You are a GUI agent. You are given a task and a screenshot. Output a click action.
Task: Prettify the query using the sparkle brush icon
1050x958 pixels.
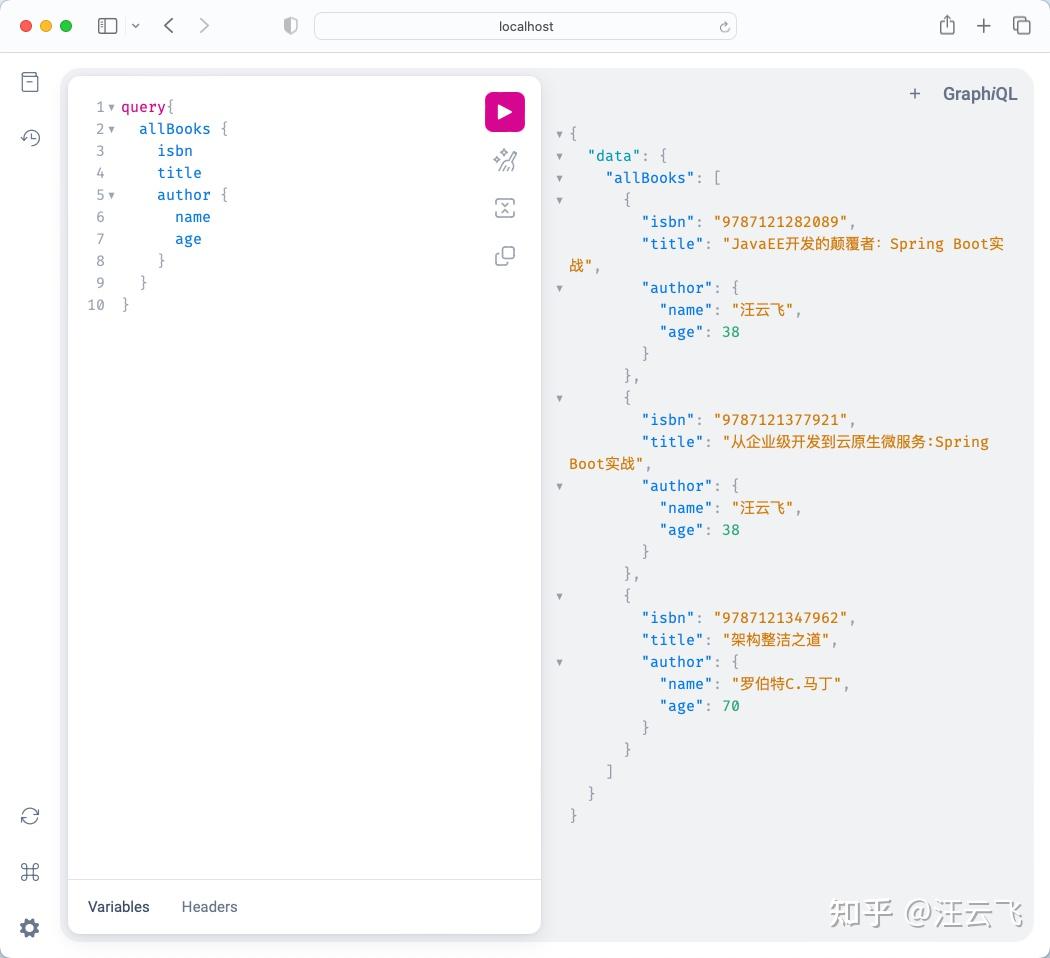pos(504,160)
